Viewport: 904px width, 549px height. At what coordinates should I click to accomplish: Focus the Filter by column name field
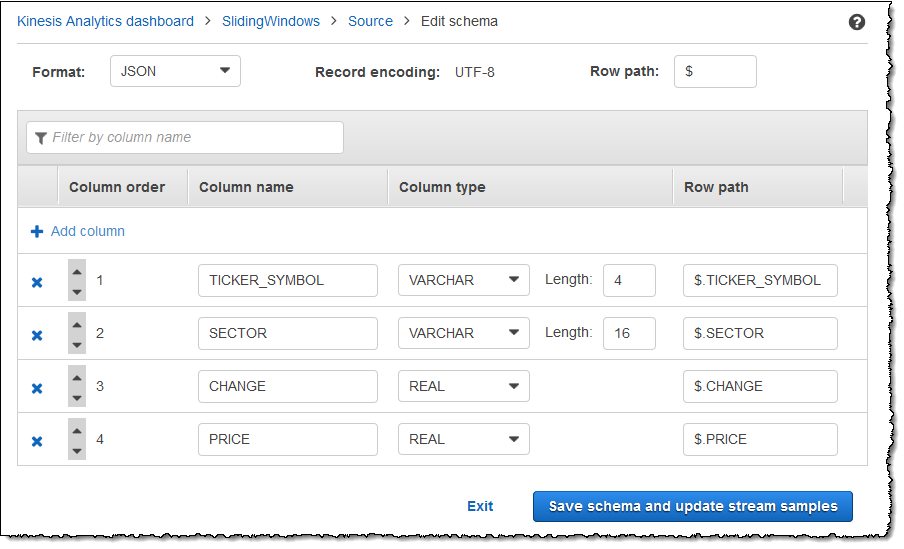point(185,138)
